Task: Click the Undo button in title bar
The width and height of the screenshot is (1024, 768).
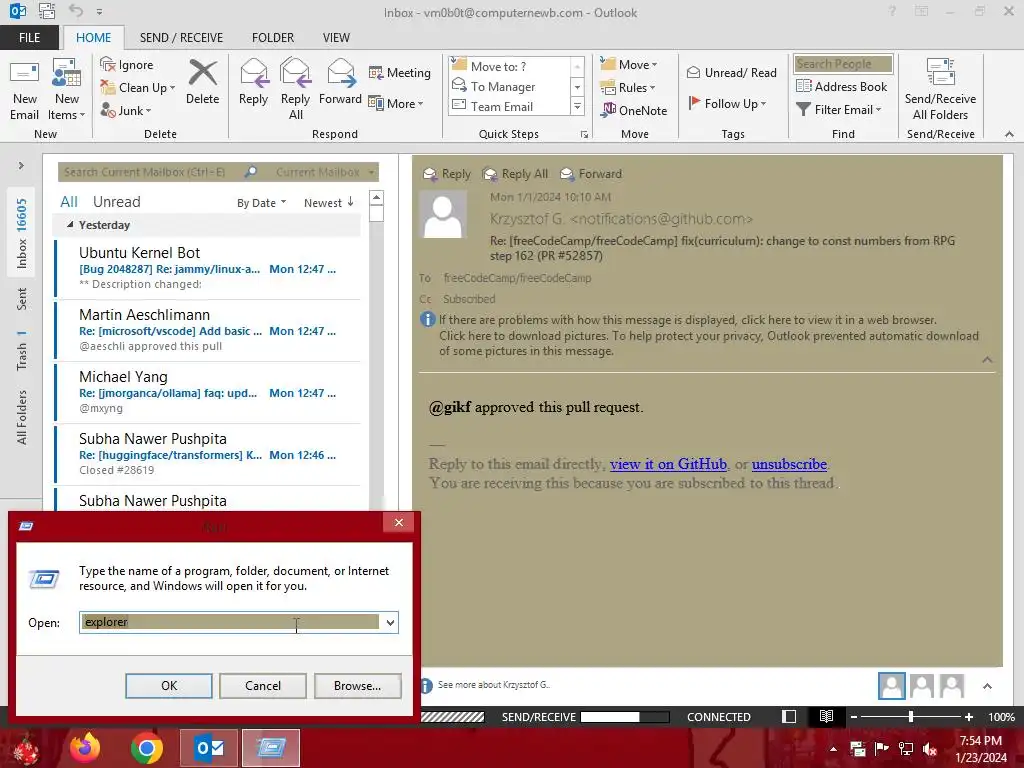Action: [76, 10]
